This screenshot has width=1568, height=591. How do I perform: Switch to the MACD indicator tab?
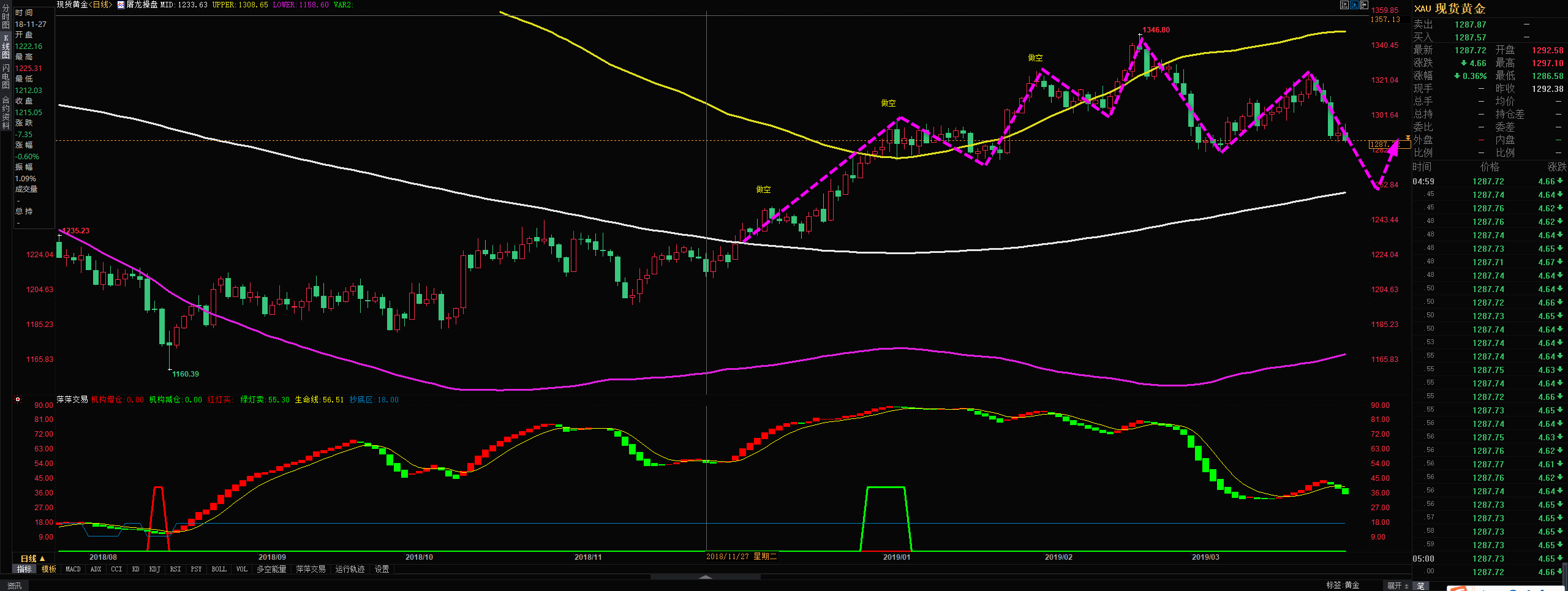point(73,569)
